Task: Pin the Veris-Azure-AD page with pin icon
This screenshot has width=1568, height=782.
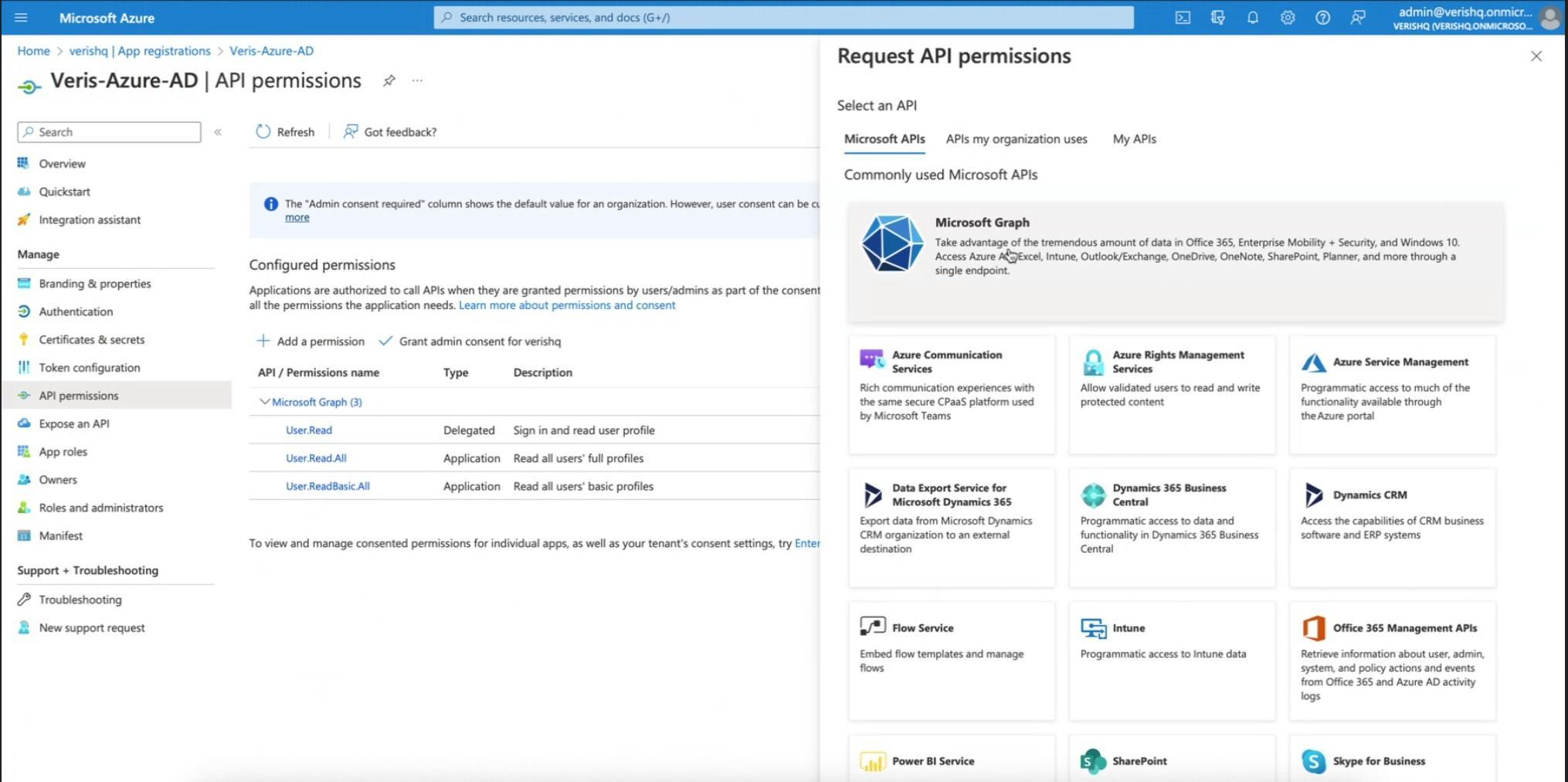Action: tap(389, 80)
